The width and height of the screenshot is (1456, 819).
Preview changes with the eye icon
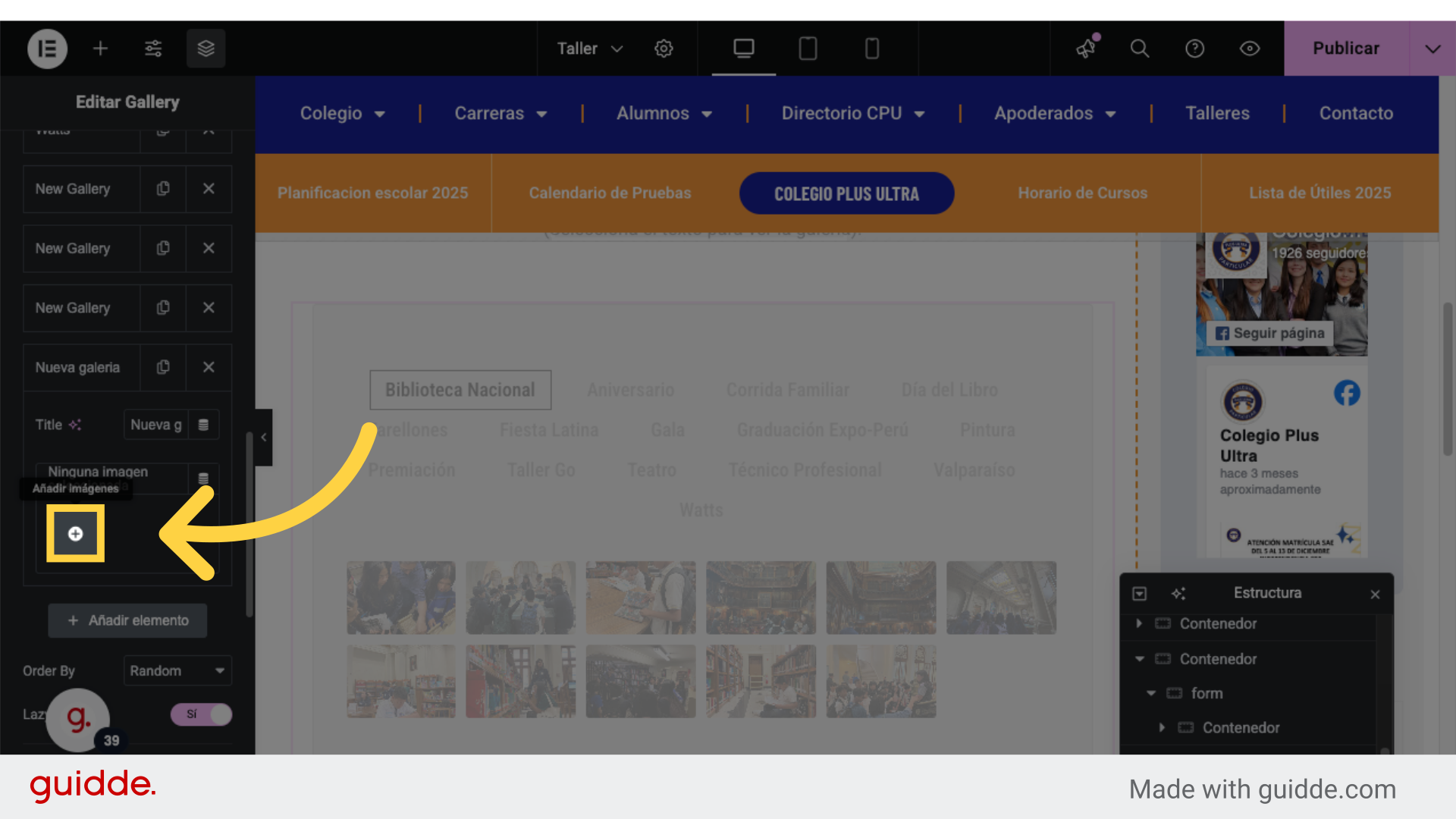pyautogui.click(x=1250, y=49)
